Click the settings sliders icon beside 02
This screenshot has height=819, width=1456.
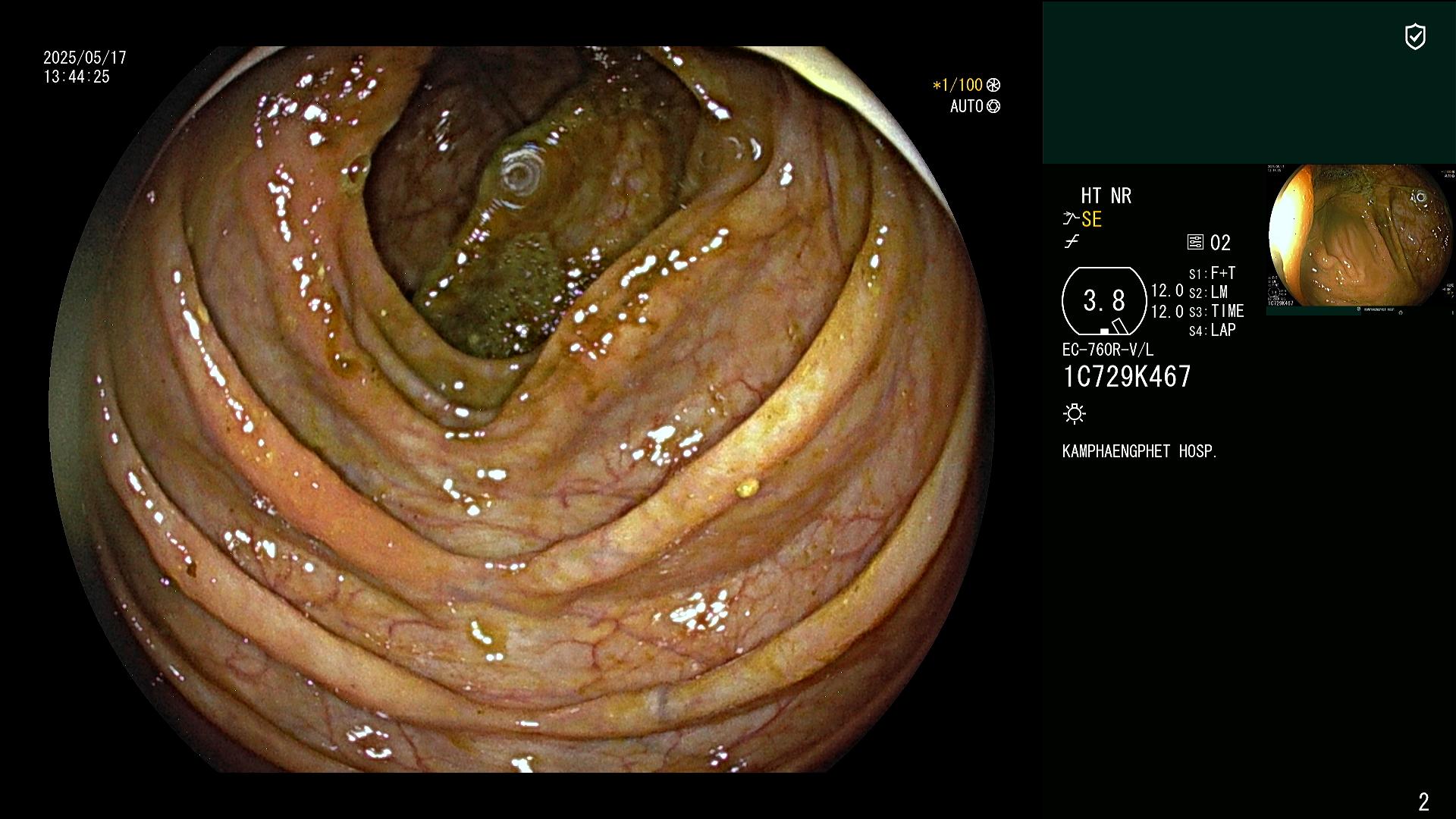pos(1195,243)
